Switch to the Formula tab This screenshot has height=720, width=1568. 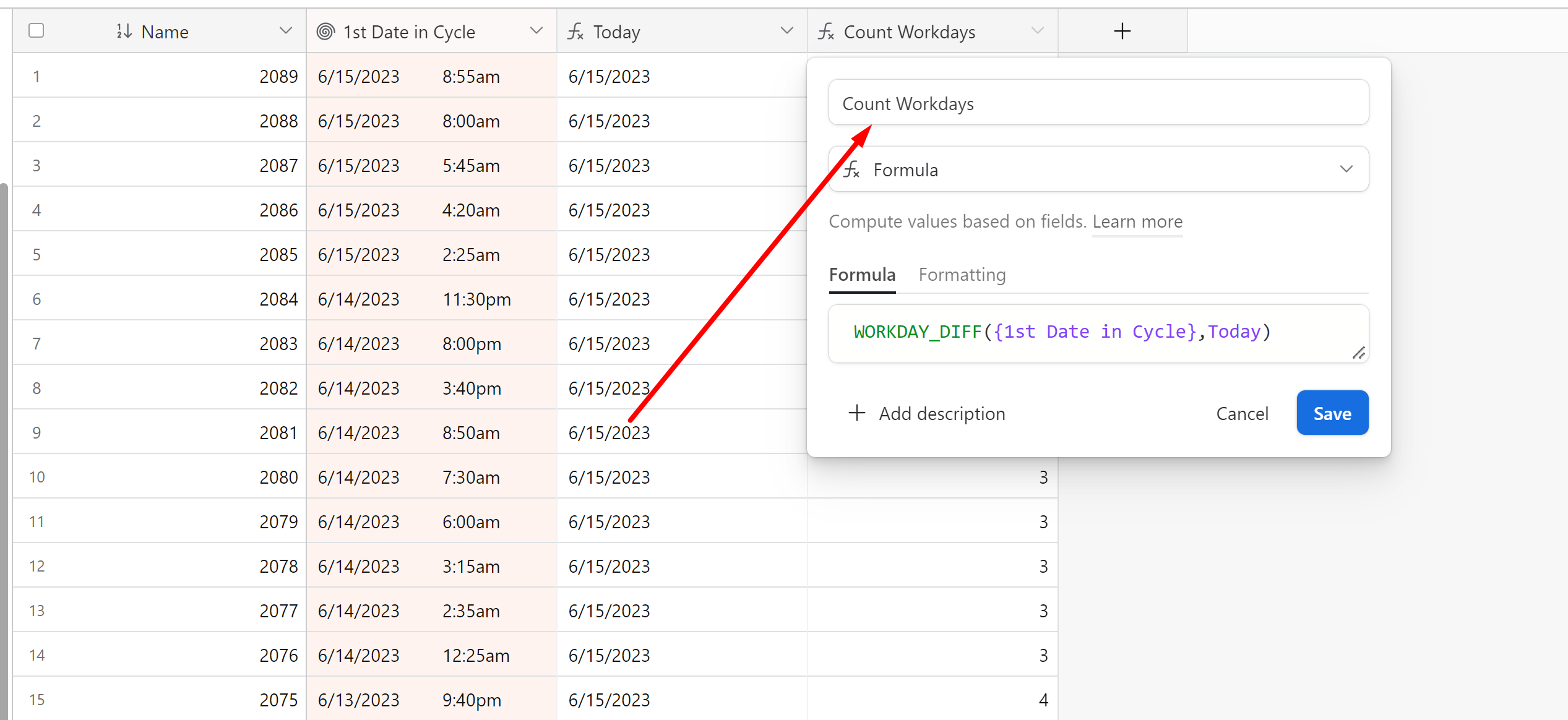tap(862, 275)
